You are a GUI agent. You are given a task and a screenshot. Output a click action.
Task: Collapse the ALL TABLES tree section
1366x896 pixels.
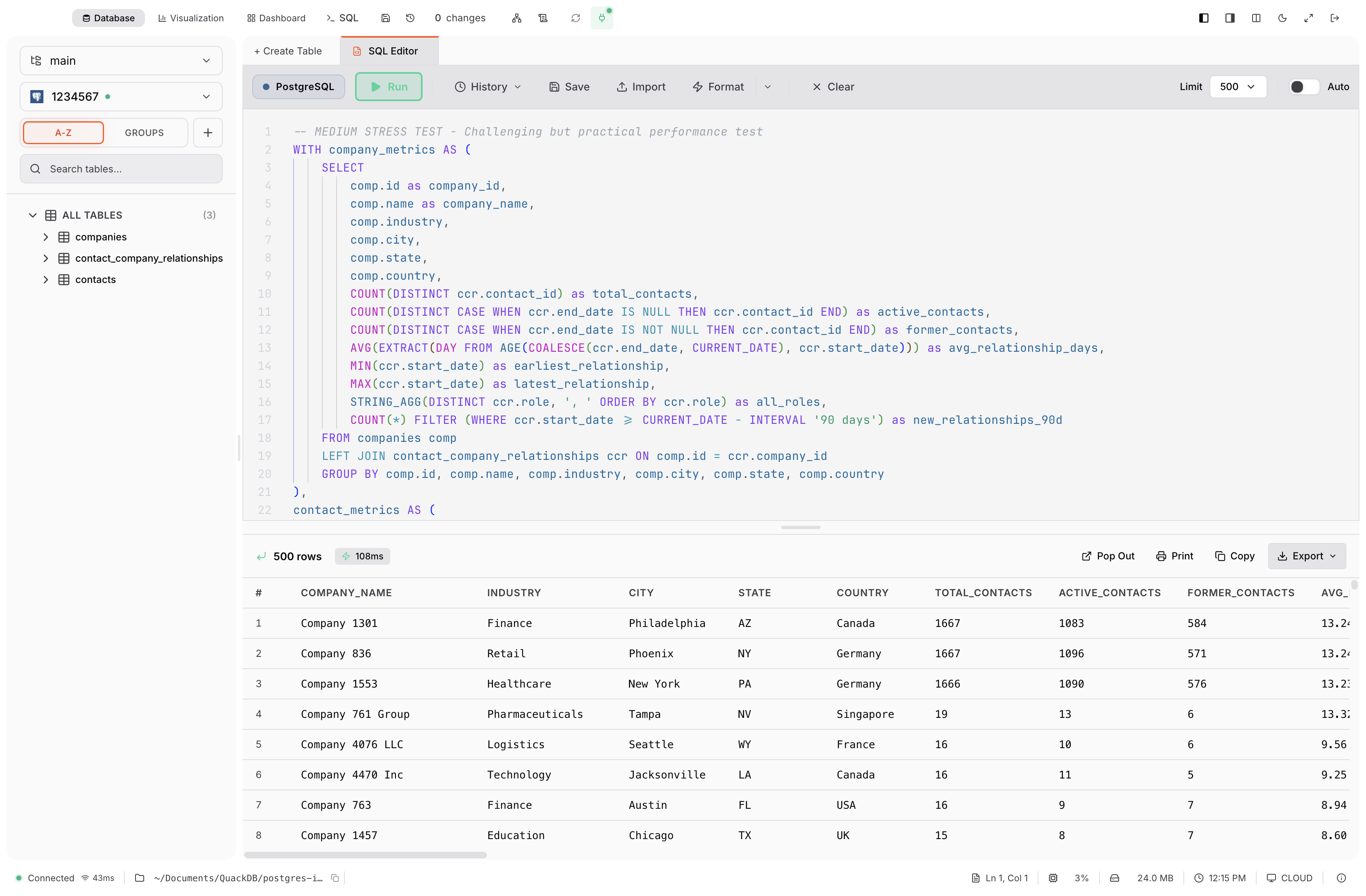(33, 215)
